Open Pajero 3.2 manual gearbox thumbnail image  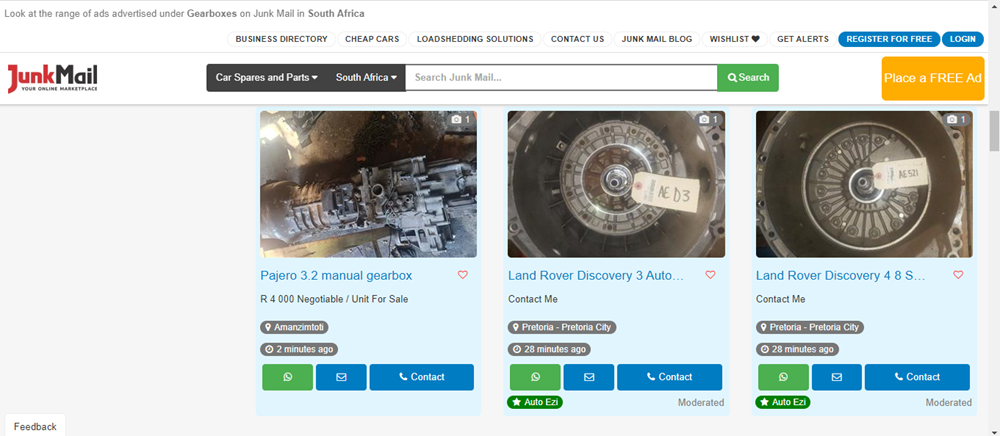368,184
